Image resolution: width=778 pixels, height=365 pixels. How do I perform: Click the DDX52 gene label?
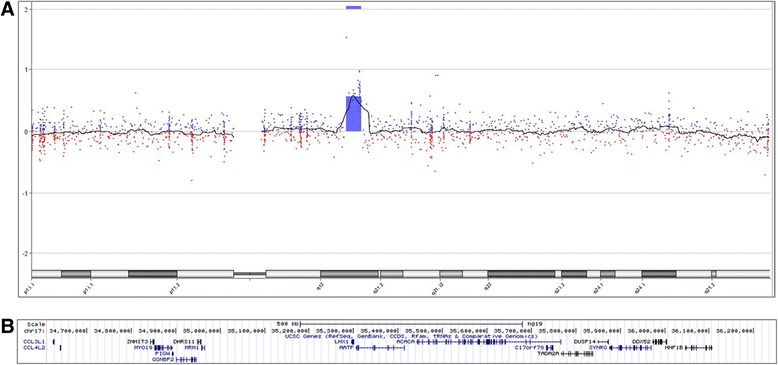pos(642,342)
